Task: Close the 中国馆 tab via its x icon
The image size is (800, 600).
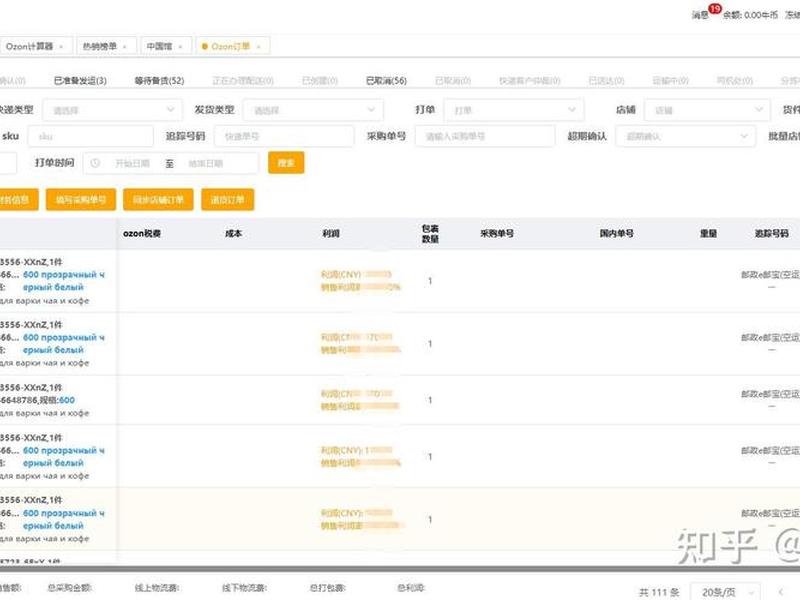Action: coord(180,46)
